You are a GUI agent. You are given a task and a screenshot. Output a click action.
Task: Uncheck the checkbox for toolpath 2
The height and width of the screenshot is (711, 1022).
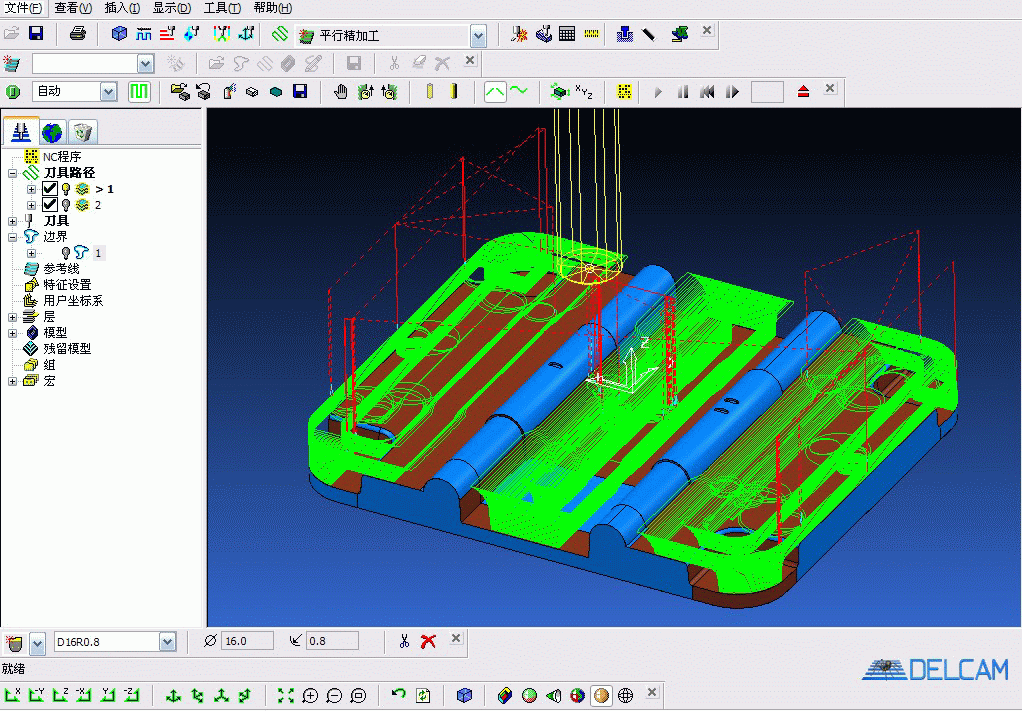click(x=50, y=205)
